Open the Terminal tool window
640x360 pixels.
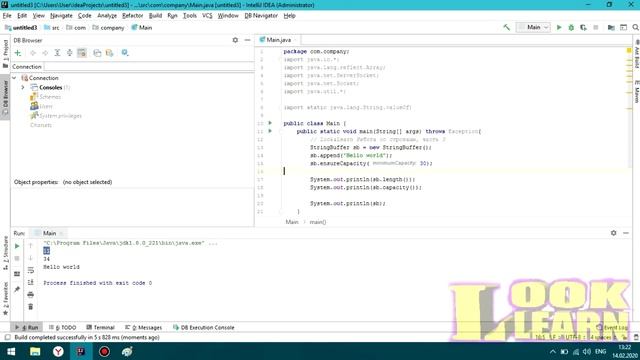click(x=100, y=327)
